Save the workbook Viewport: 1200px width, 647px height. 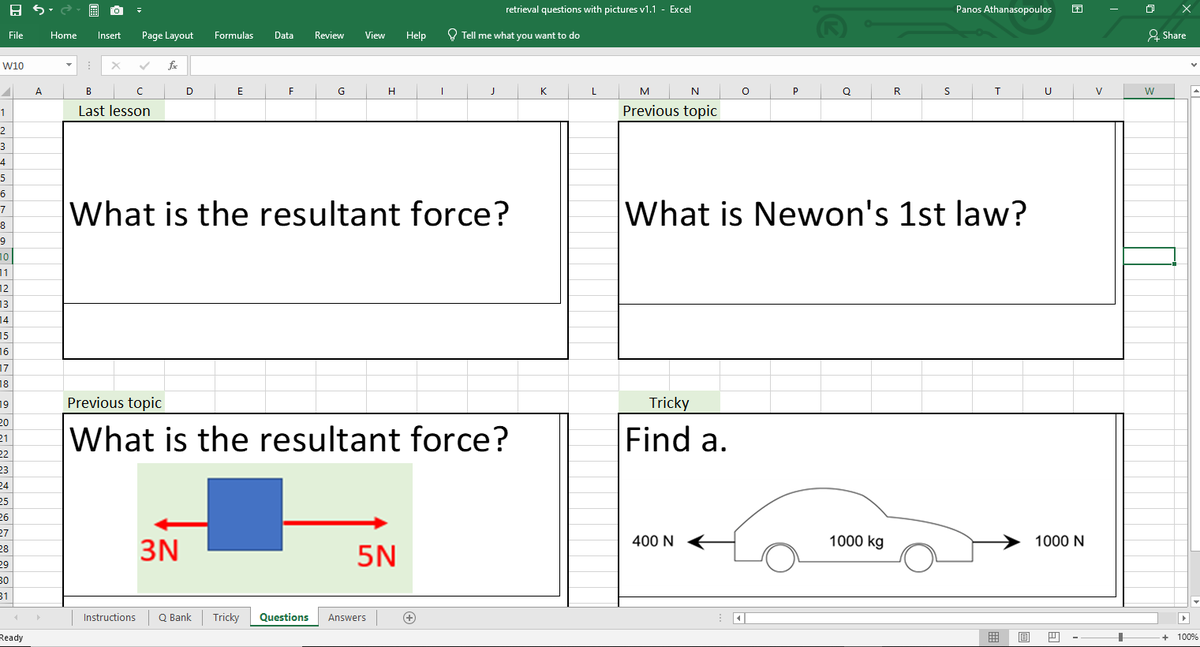(x=16, y=10)
